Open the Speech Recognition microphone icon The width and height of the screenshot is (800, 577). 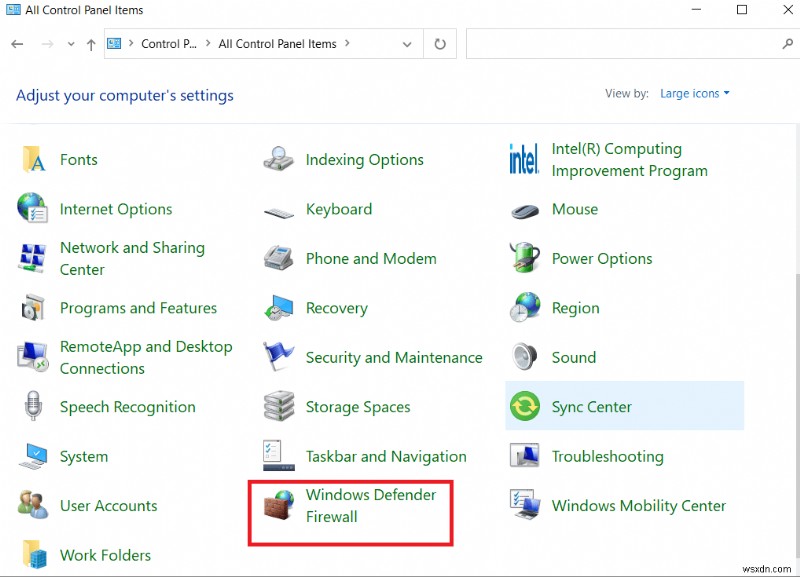[32, 407]
